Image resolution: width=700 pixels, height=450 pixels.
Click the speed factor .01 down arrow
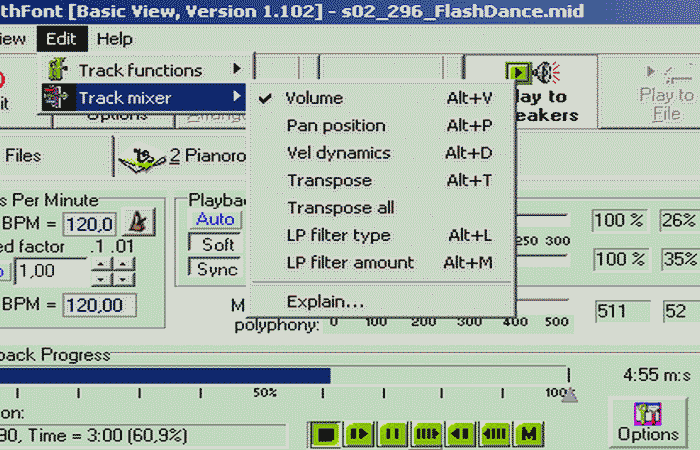coord(123,278)
